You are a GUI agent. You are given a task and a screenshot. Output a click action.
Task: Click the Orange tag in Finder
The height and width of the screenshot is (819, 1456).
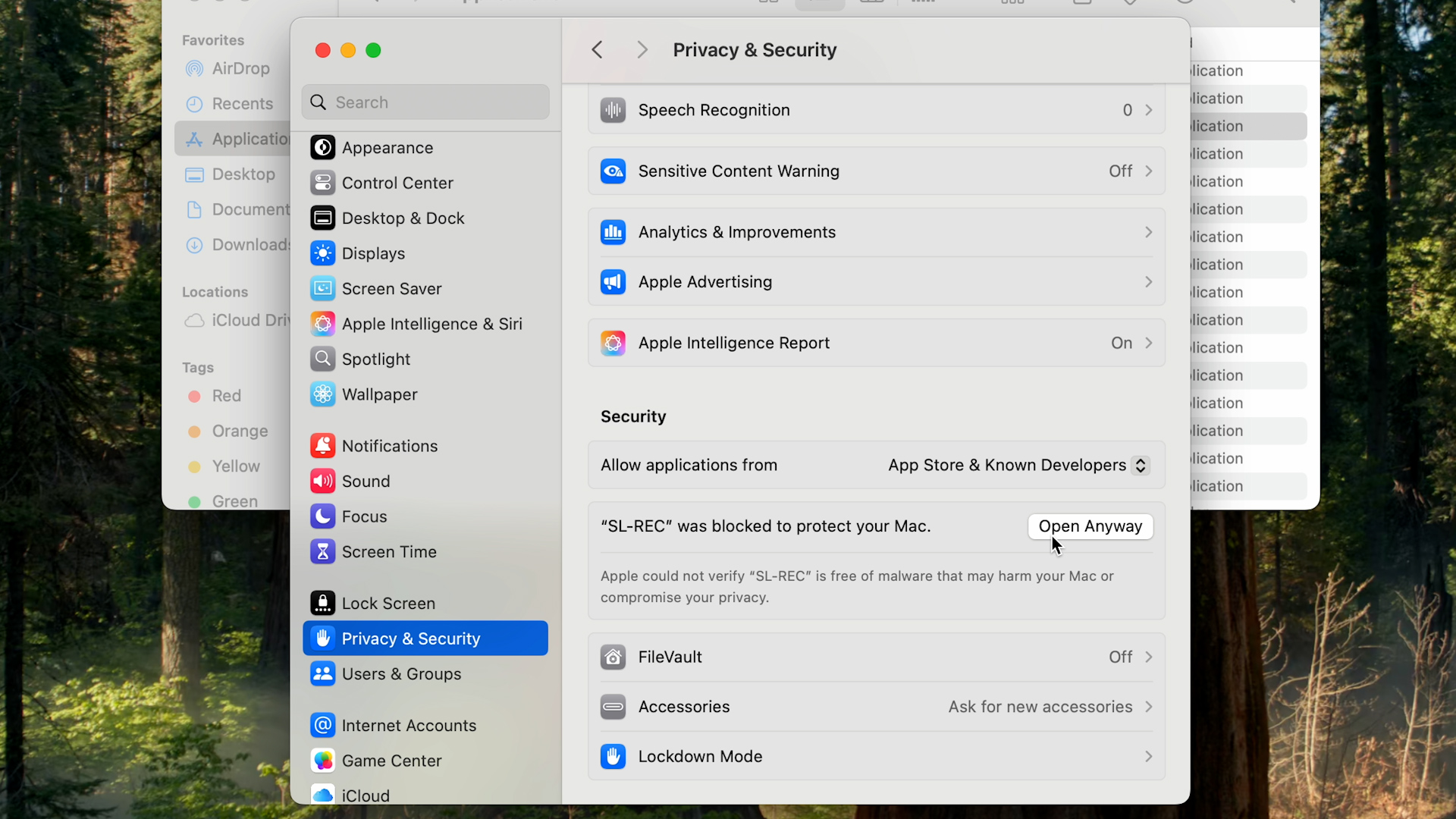tap(227, 431)
